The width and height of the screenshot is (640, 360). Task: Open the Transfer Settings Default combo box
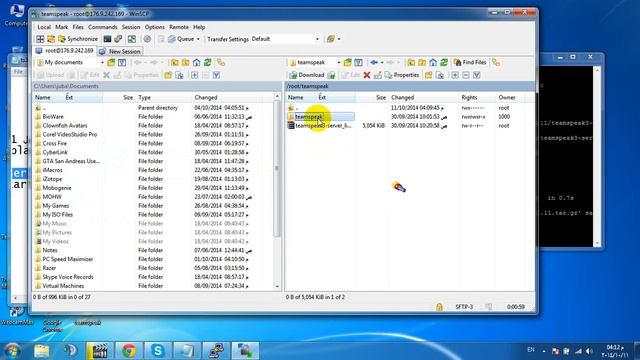[x=285, y=39]
